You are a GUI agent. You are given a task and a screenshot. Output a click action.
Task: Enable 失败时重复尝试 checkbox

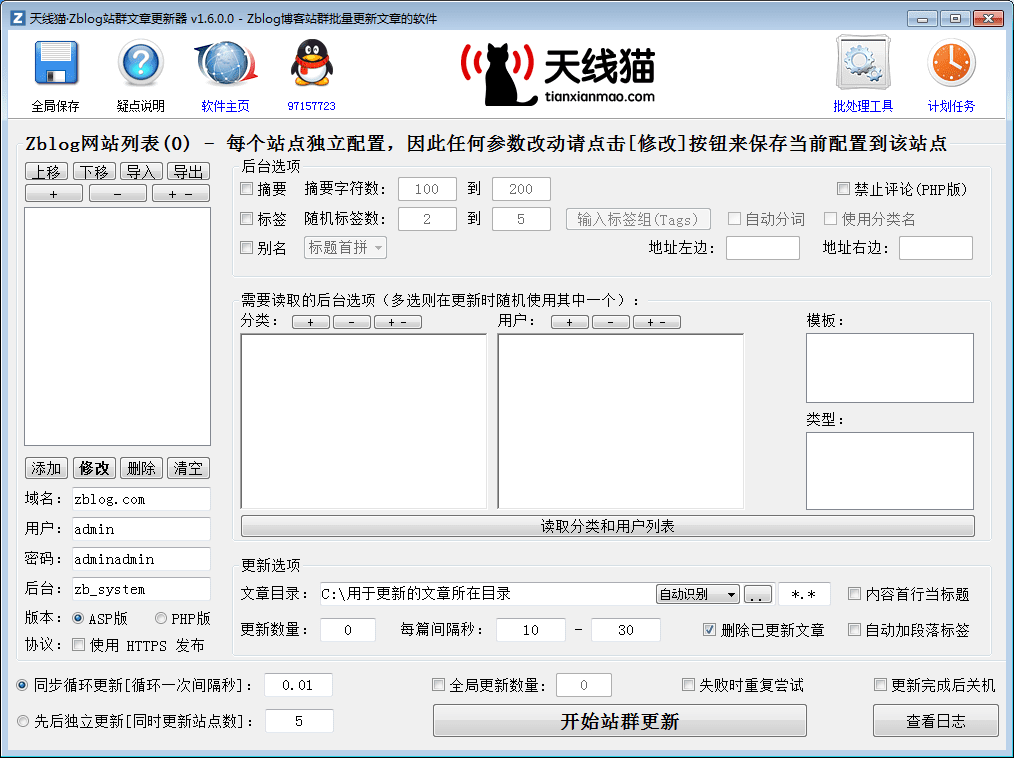[x=688, y=685]
